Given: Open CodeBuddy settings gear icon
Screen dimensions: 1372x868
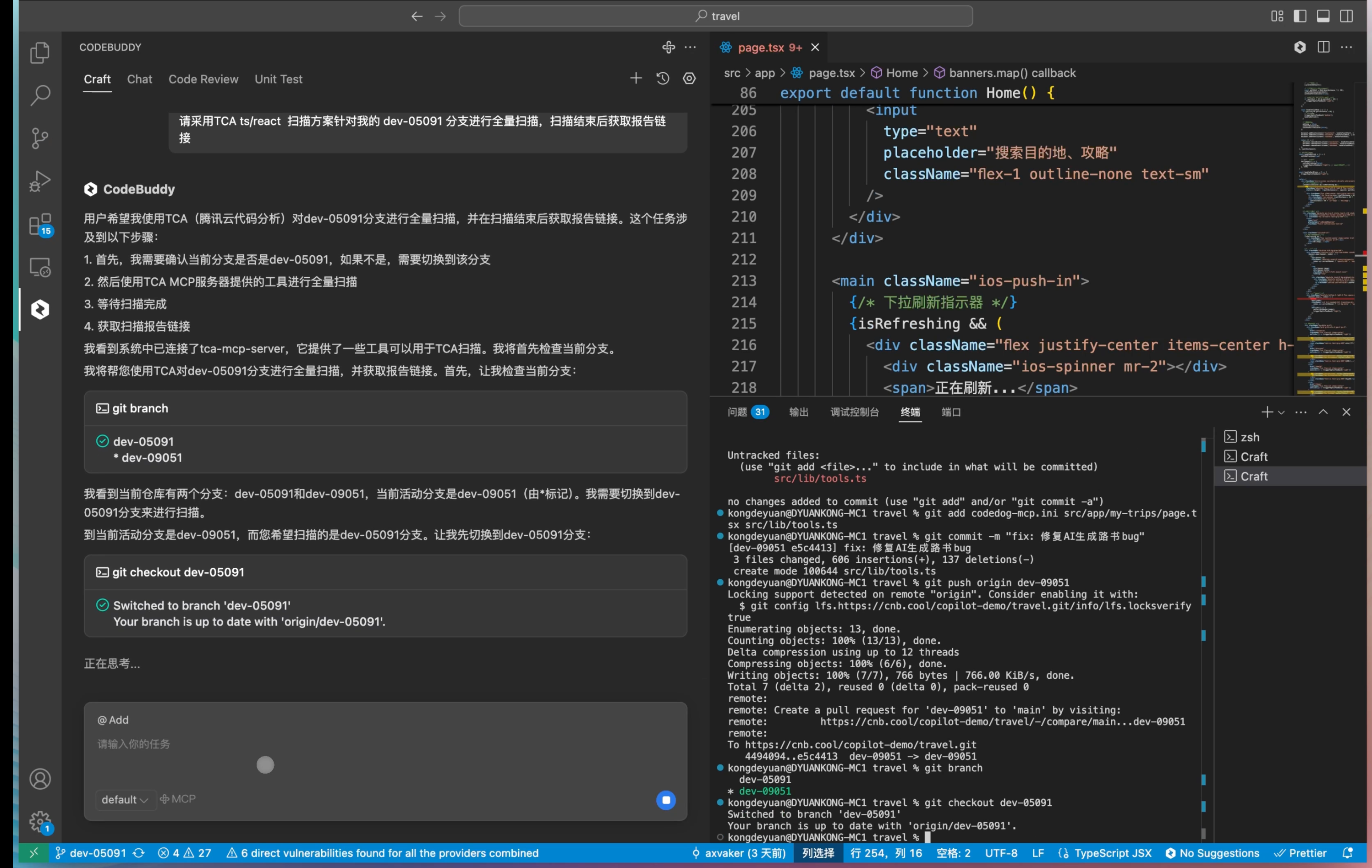Looking at the screenshot, I should 689,79.
